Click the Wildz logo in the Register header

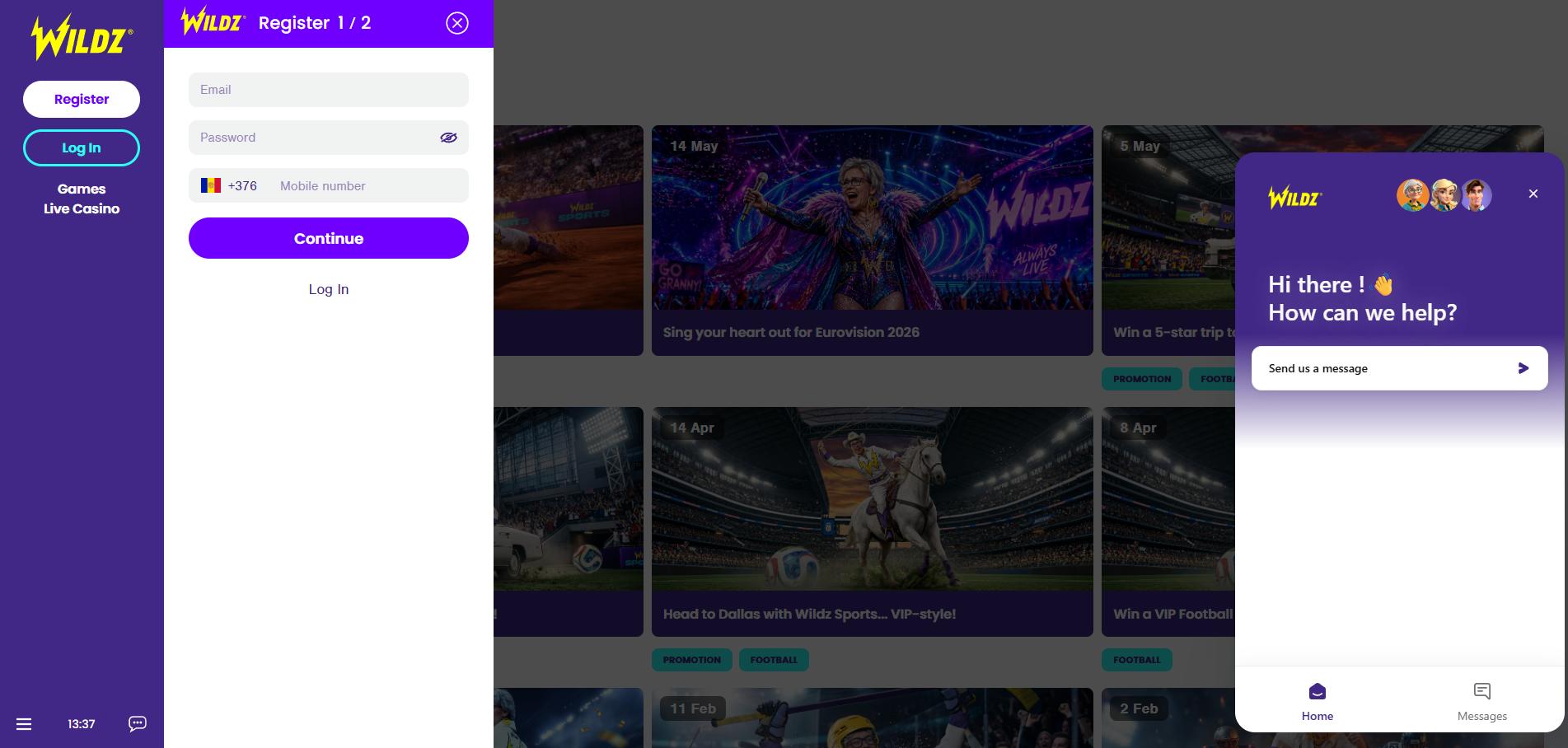[x=213, y=21]
